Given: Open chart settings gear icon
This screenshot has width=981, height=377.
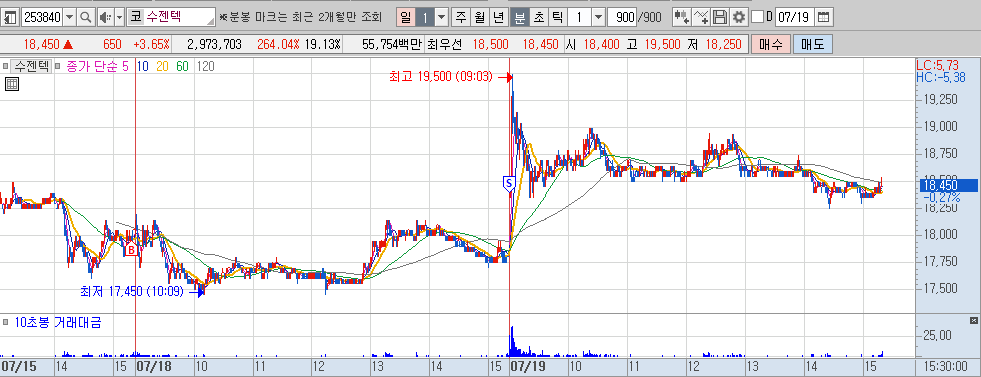Looking at the screenshot, I should pyautogui.click(x=739, y=17).
